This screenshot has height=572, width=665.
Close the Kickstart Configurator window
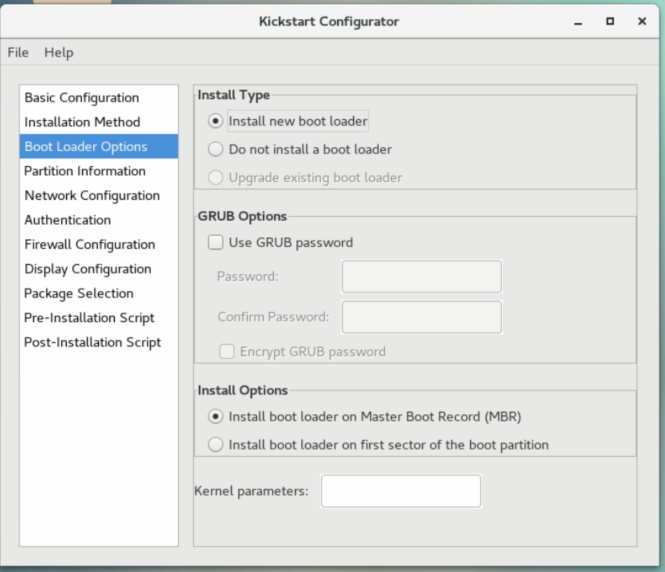pos(642,21)
